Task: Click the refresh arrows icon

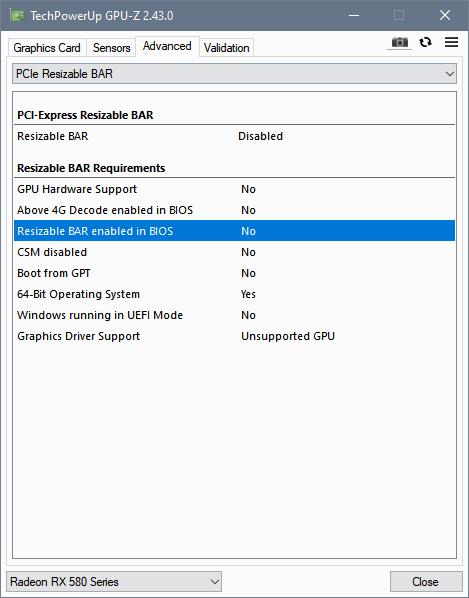Action: click(426, 42)
